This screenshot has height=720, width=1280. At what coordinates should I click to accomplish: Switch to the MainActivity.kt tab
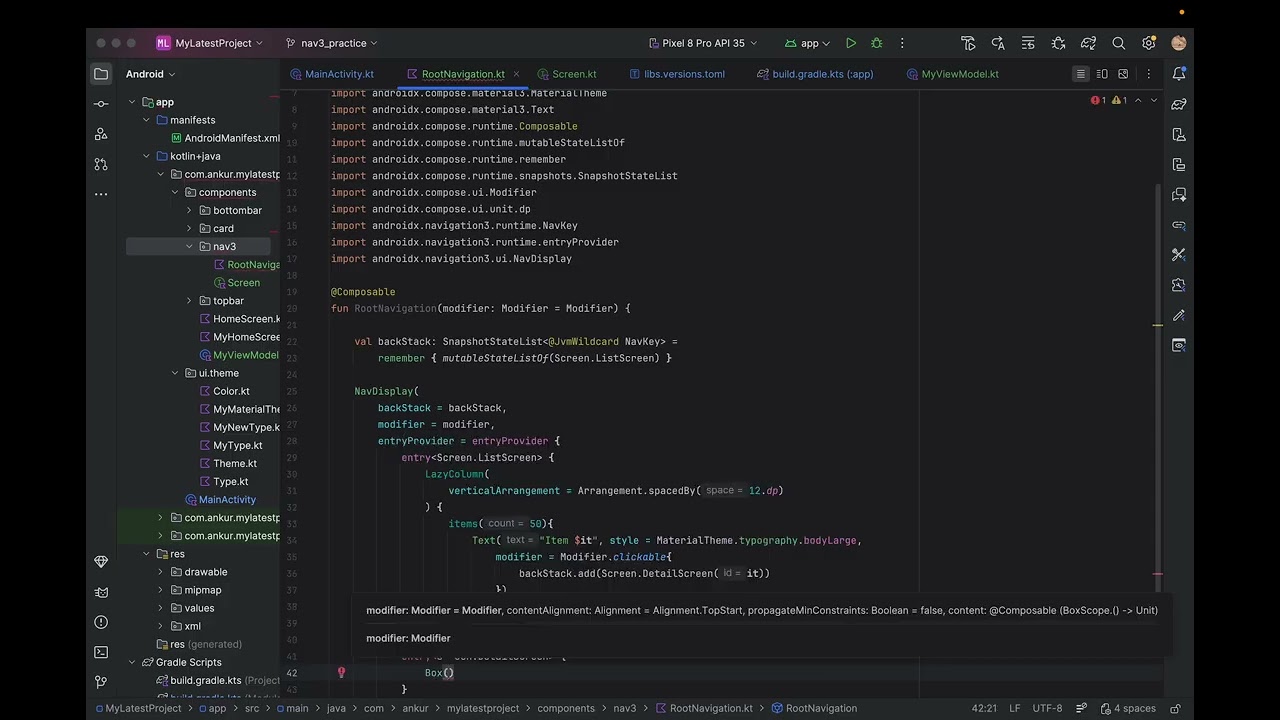pyautogui.click(x=332, y=74)
